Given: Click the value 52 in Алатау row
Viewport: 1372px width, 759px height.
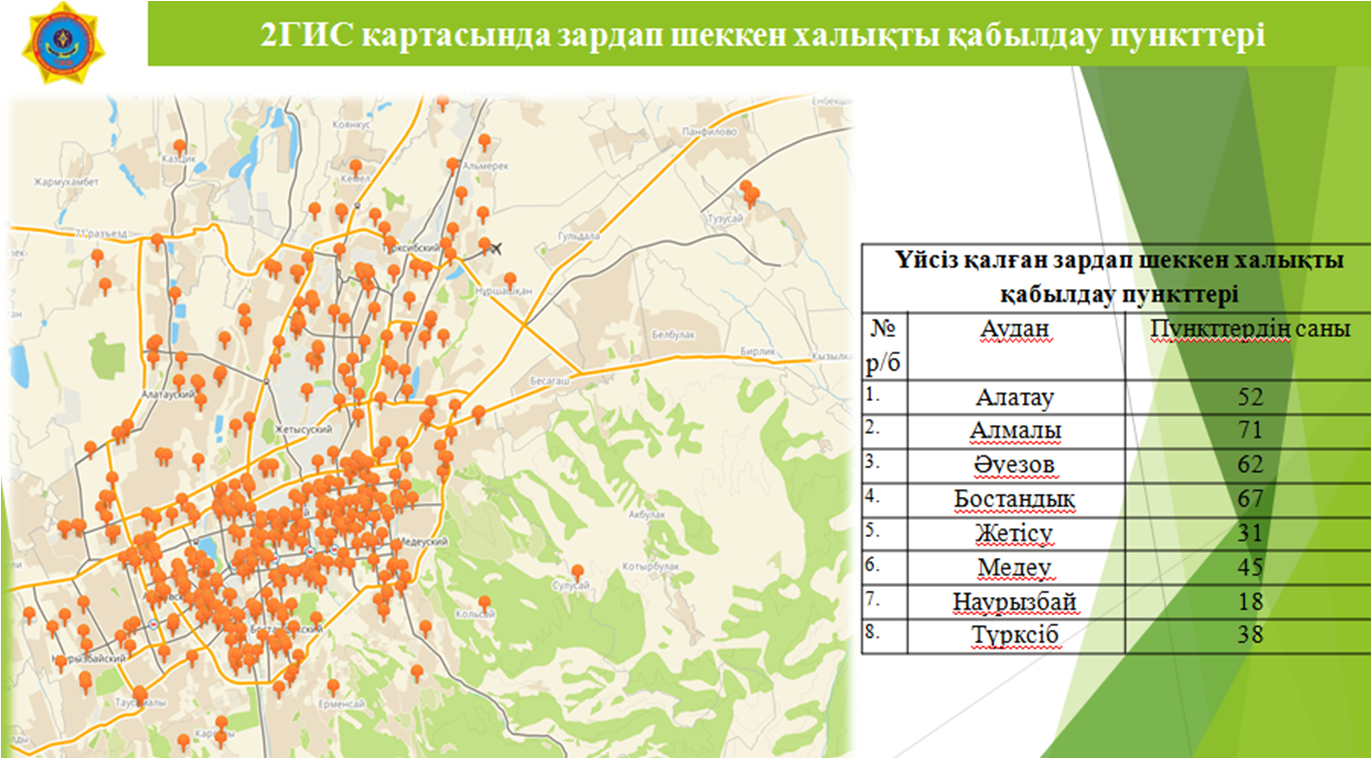Looking at the screenshot, I should pos(1250,397).
